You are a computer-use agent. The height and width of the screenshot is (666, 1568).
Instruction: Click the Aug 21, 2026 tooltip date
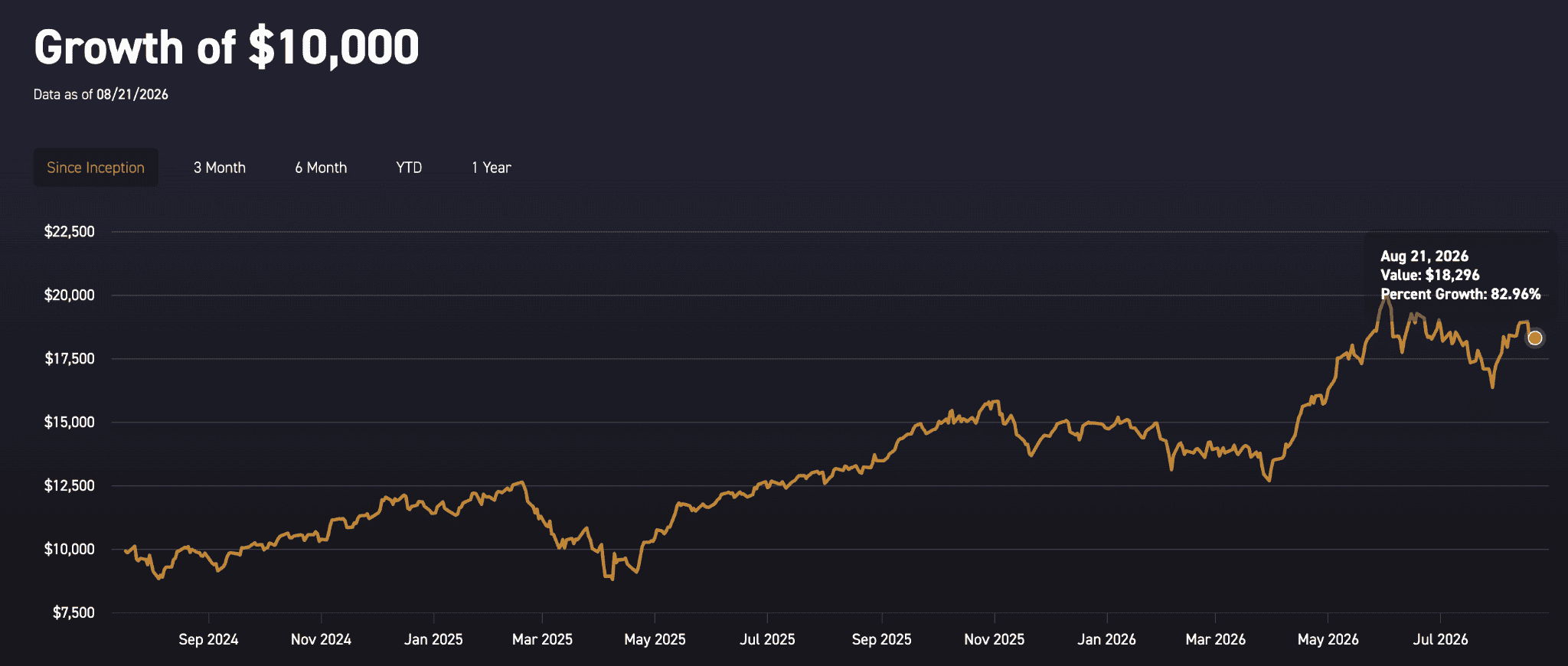pyautogui.click(x=1425, y=256)
